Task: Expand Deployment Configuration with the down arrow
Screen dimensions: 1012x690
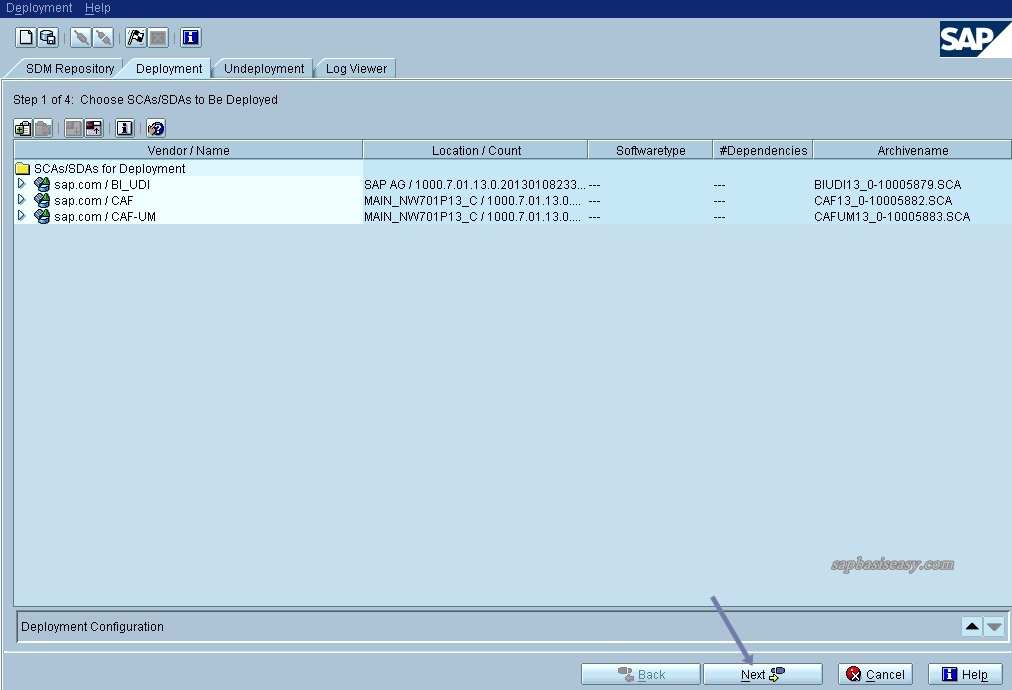Action: [x=992, y=626]
